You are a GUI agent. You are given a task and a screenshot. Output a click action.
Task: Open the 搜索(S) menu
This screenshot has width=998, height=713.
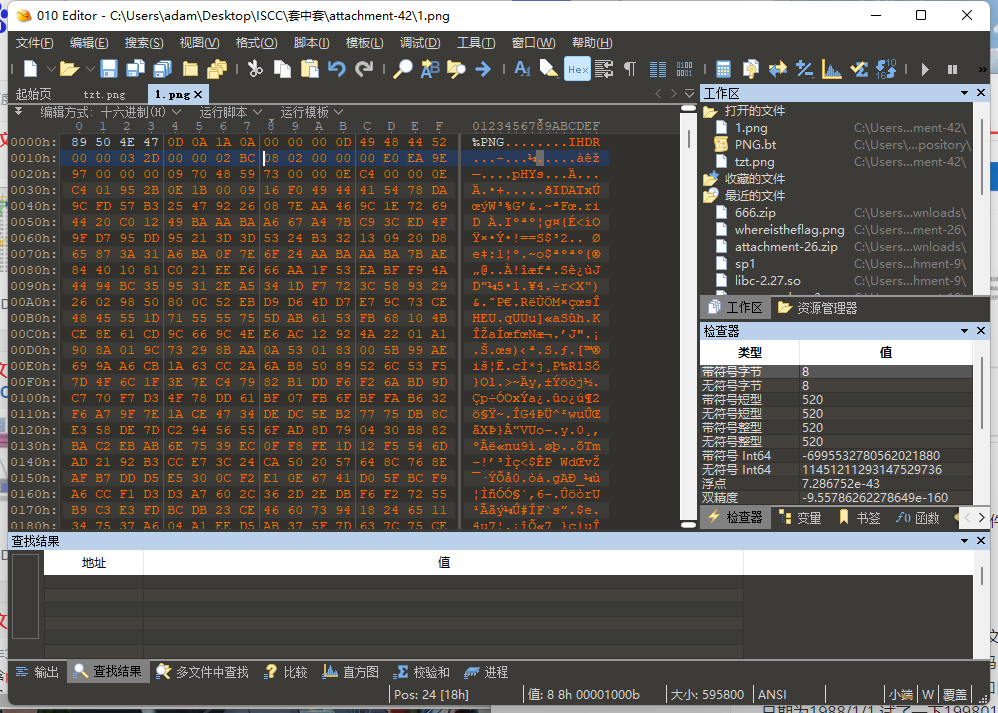click(x=144, y=43)
